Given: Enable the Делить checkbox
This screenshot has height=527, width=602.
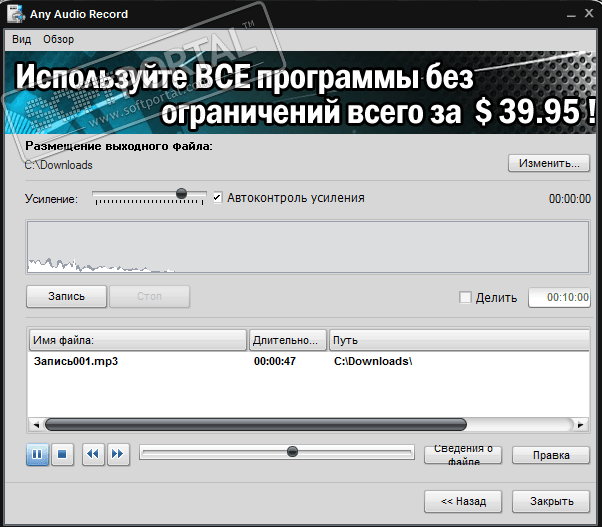Looking at the screenshot, I should tap(465, 297).
